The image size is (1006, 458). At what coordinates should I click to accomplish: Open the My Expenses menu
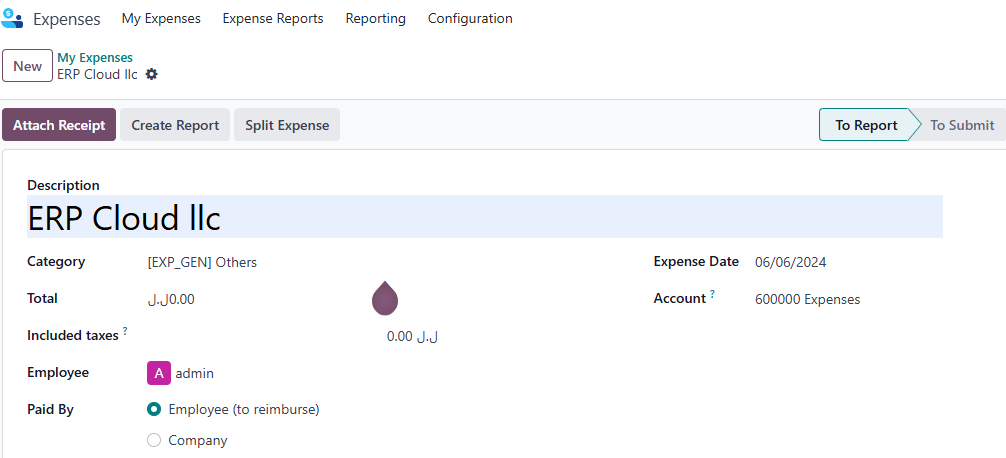[x=161, y=19]
